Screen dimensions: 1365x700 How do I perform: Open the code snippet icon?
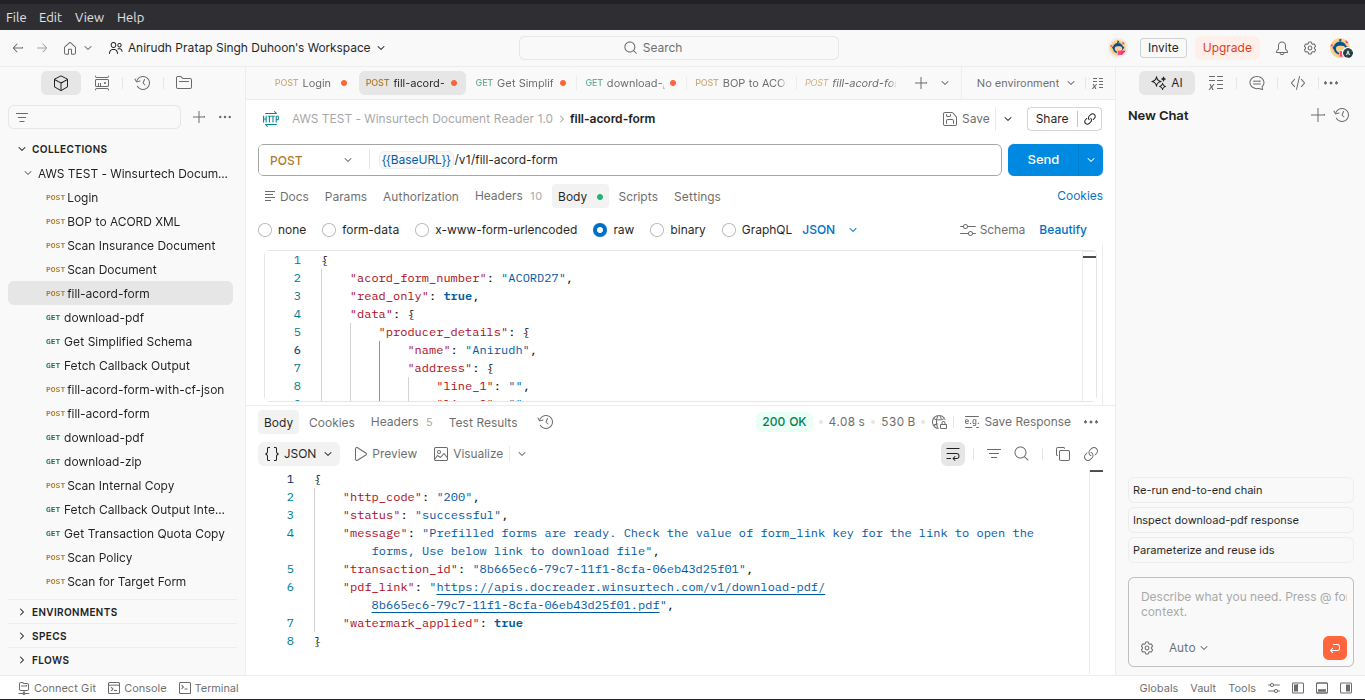coord(1297,83)
